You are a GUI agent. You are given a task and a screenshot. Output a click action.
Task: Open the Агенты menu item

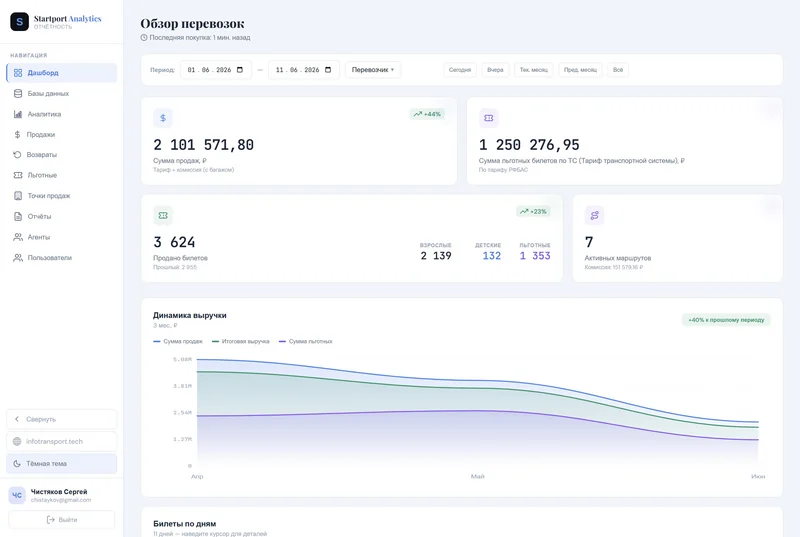pos(62,237)
